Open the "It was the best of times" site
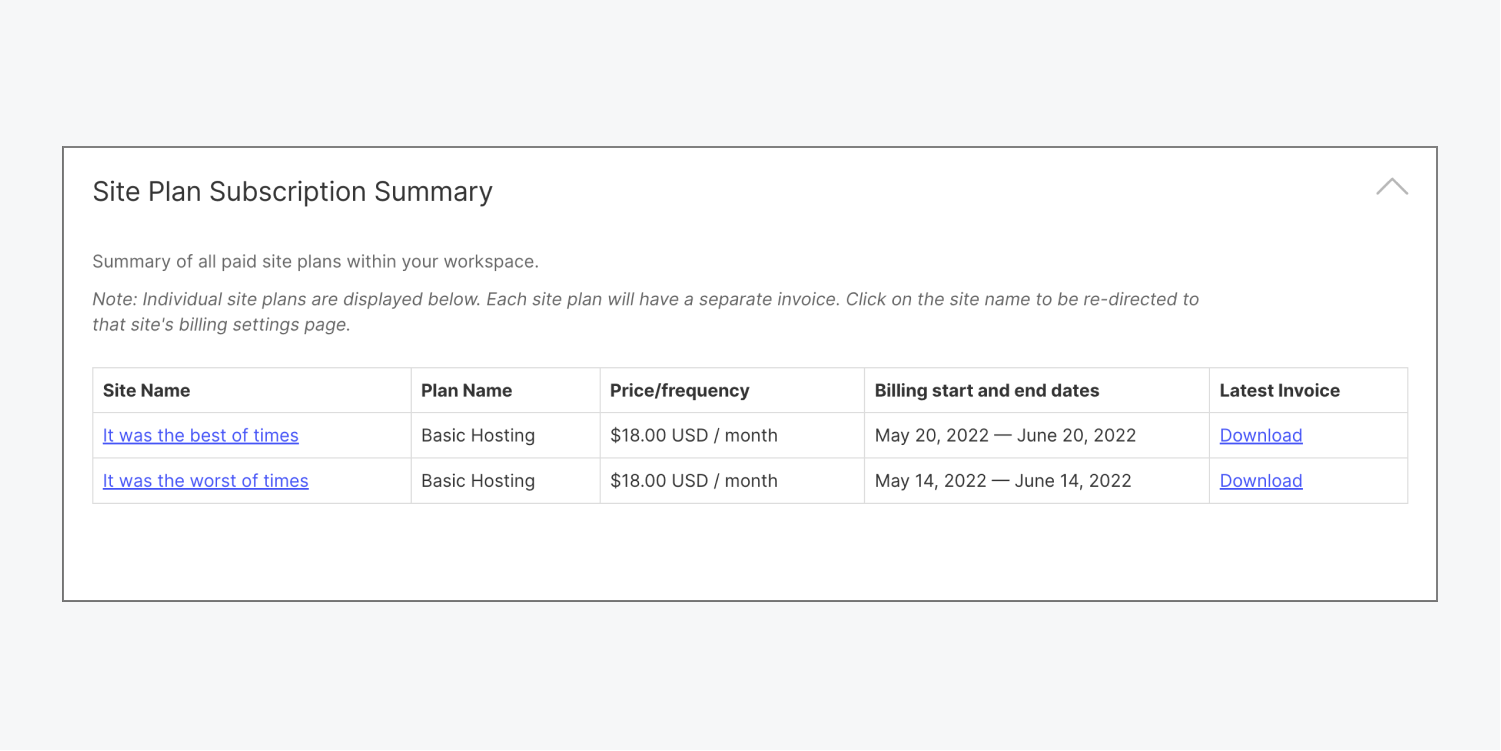Image resolution: width=1501 pixels, height=751 pixels. click(201, 435)
